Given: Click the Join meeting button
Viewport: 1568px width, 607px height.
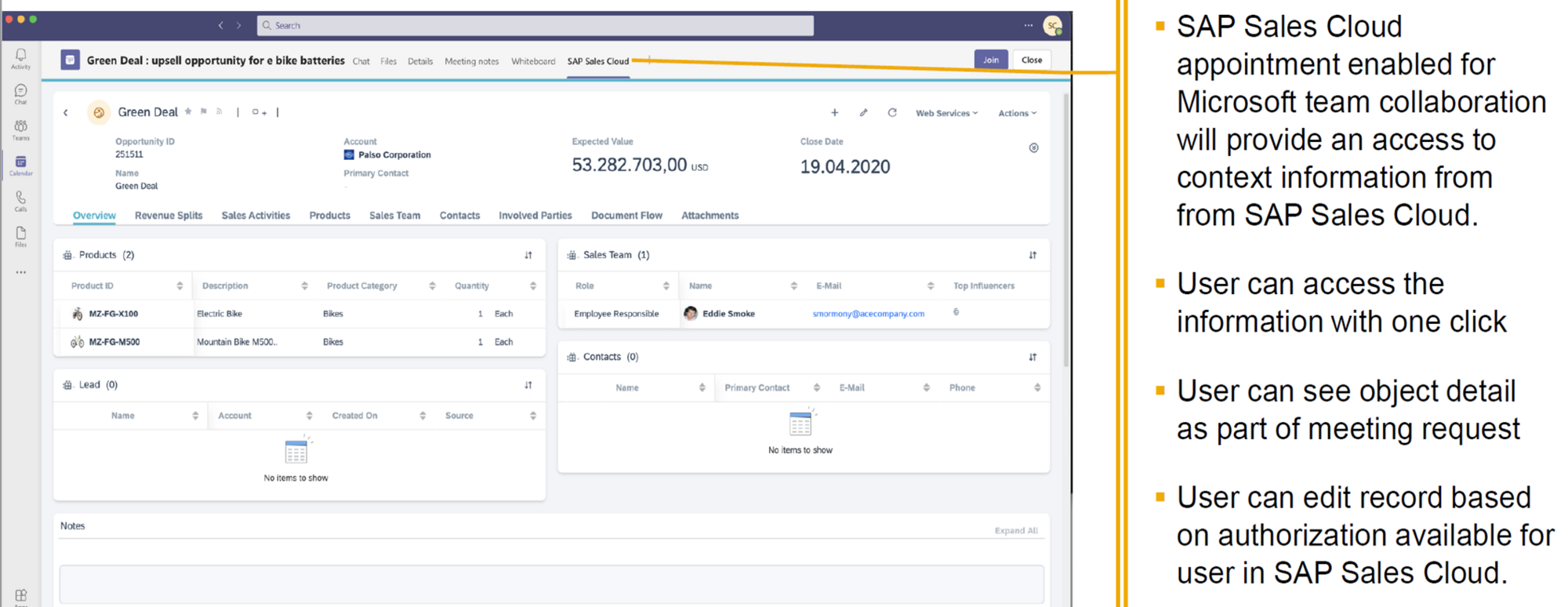Looking at the screenshot, I should (x=991, y=60).
